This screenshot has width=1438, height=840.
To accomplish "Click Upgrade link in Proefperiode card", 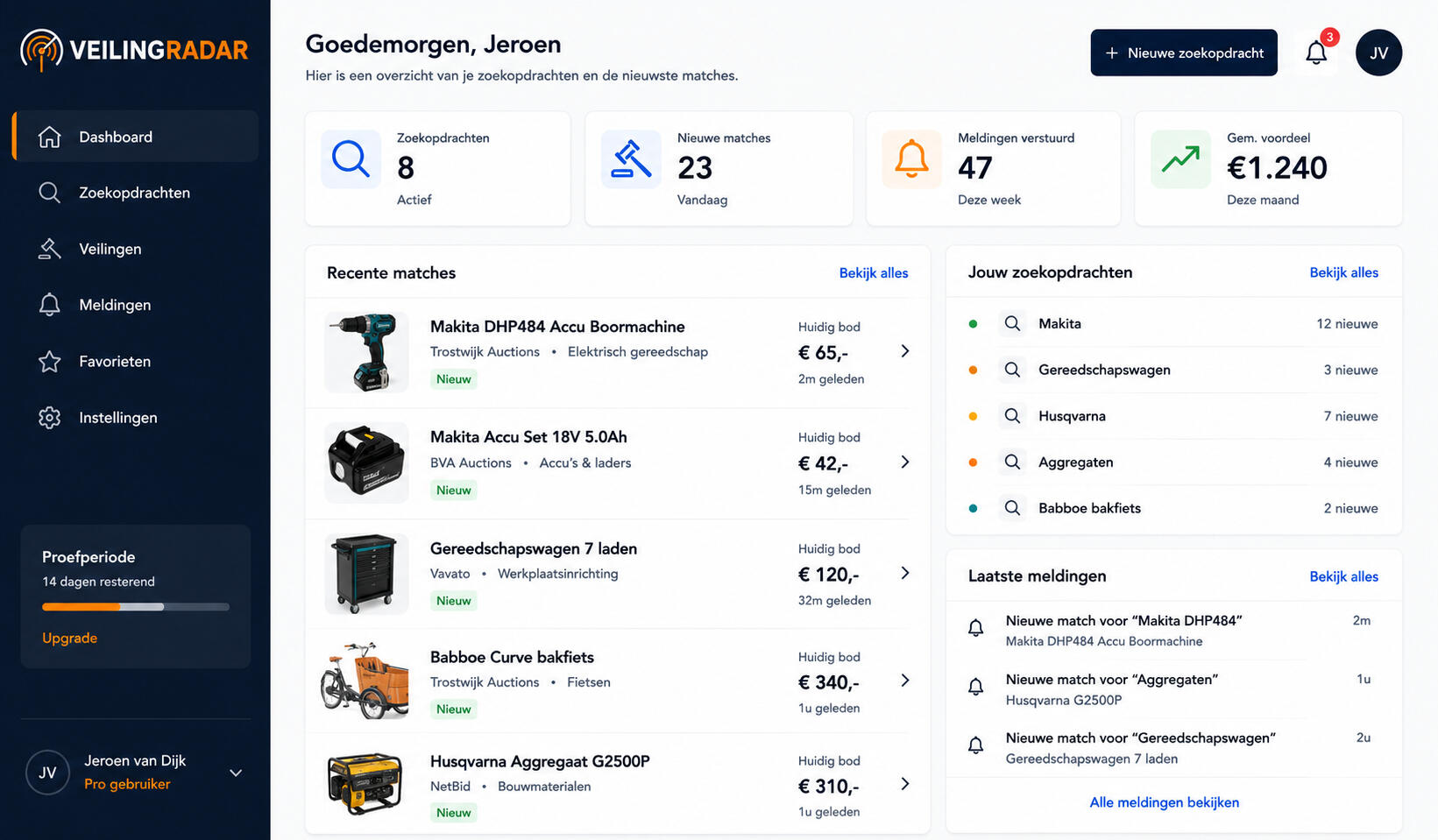I will click(69, 638).
